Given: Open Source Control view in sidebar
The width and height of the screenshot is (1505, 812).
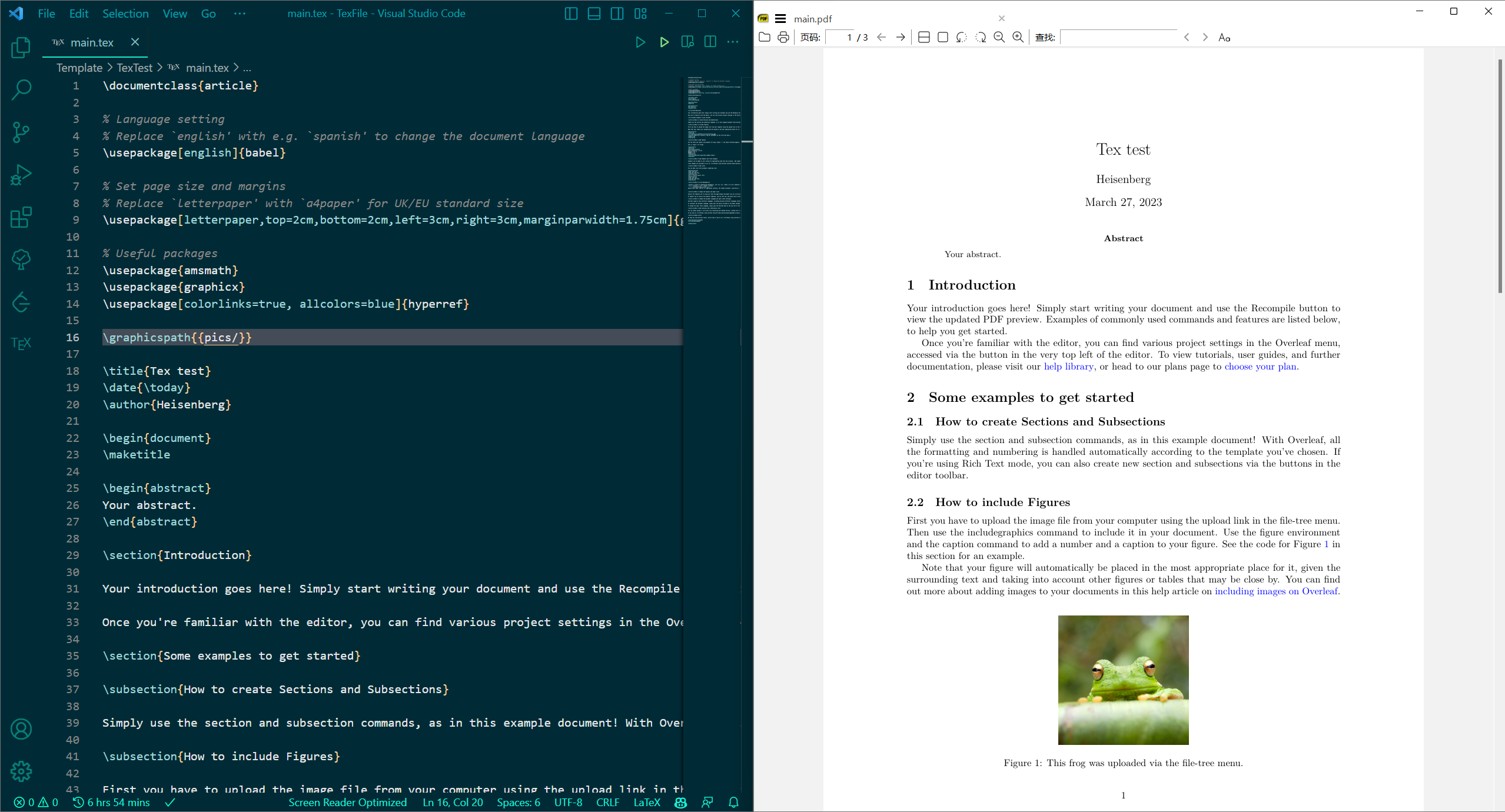Looking at the screenshot, I should pos(21,132).
